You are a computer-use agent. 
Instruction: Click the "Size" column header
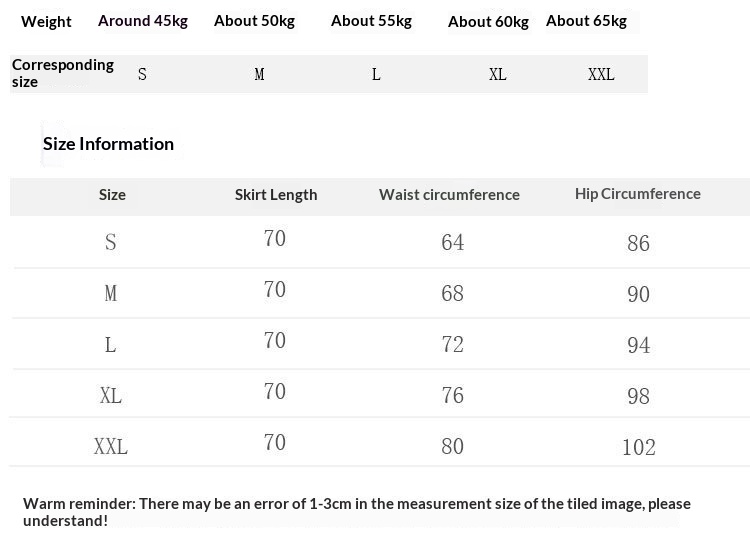point(112,195)
